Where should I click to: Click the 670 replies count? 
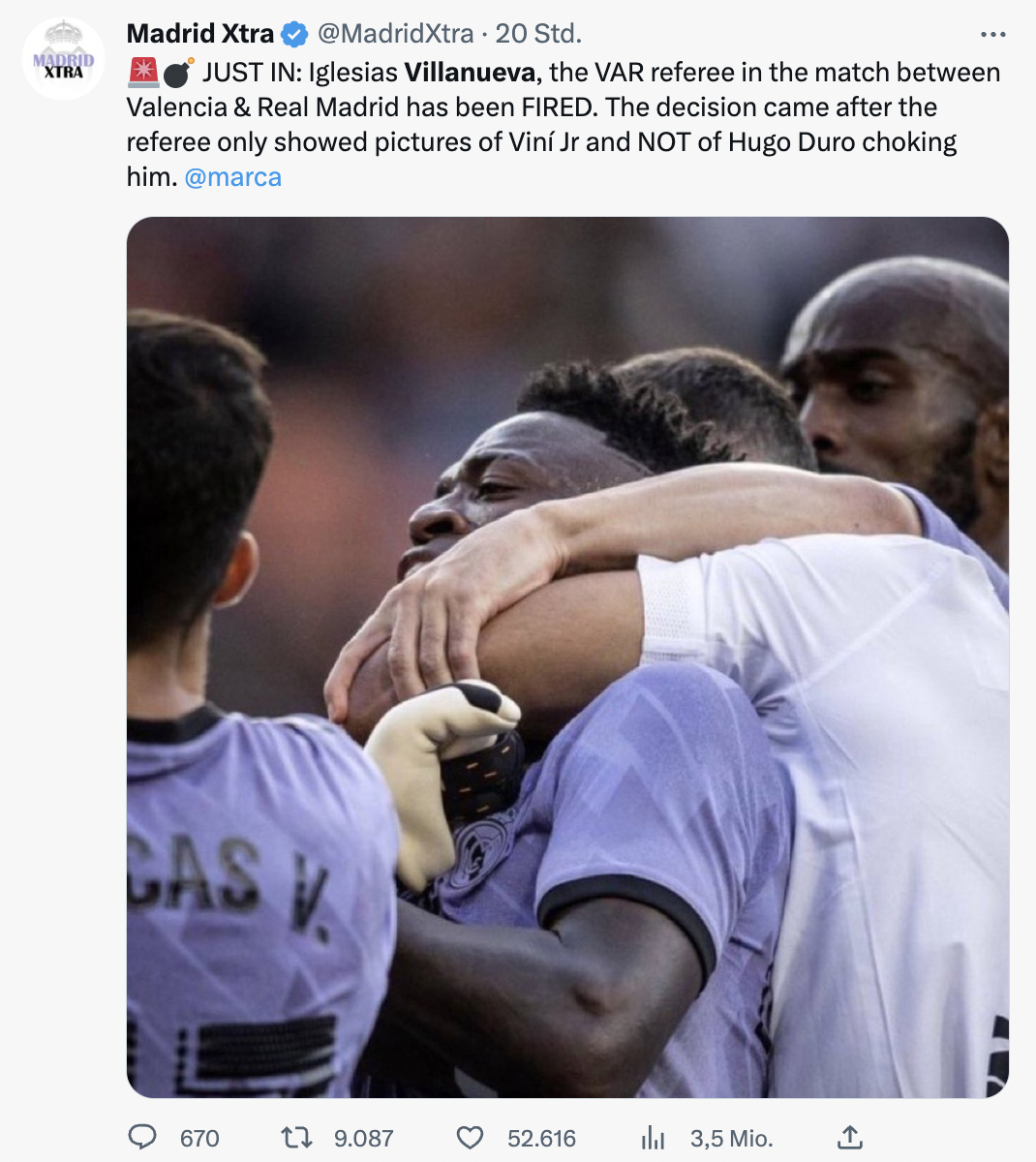(199, 1138)
